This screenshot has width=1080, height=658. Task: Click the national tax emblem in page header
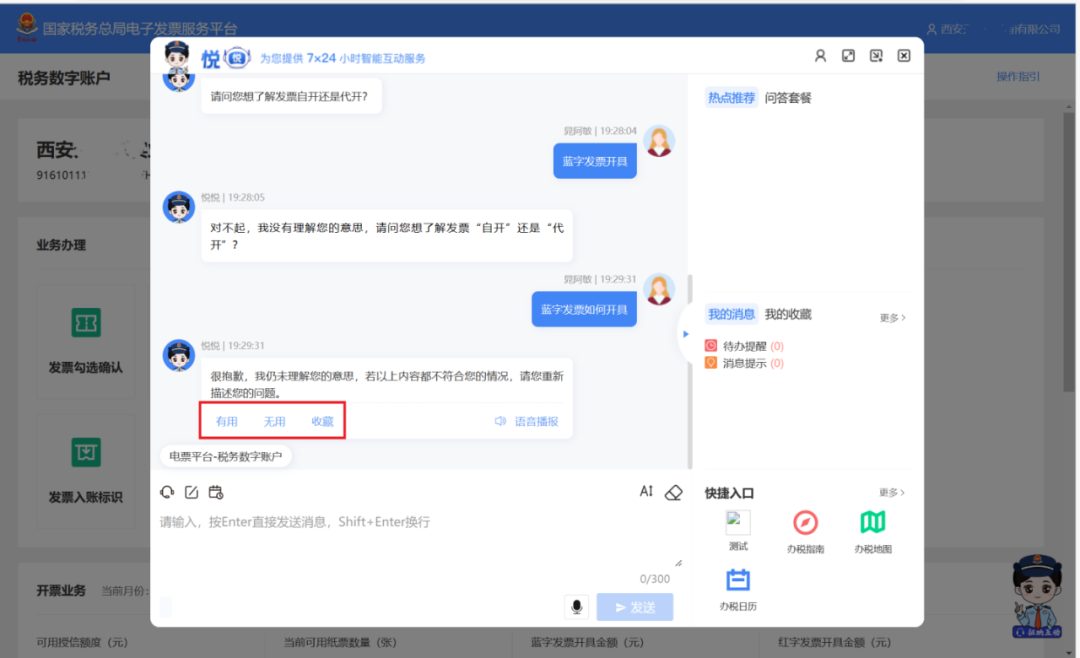coord(27,27)
